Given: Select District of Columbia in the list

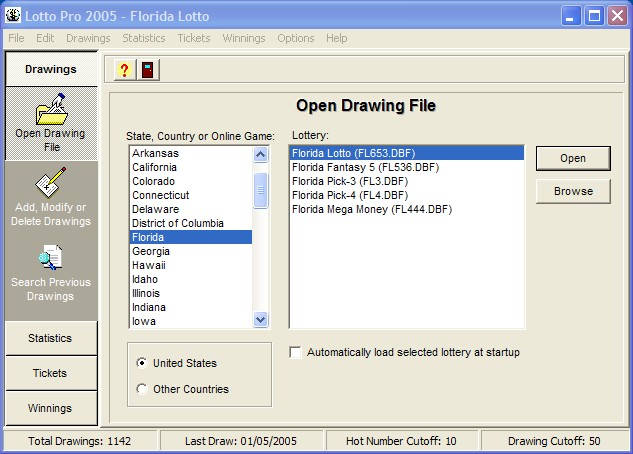Looking at the screenshot, I should [191, 223].
